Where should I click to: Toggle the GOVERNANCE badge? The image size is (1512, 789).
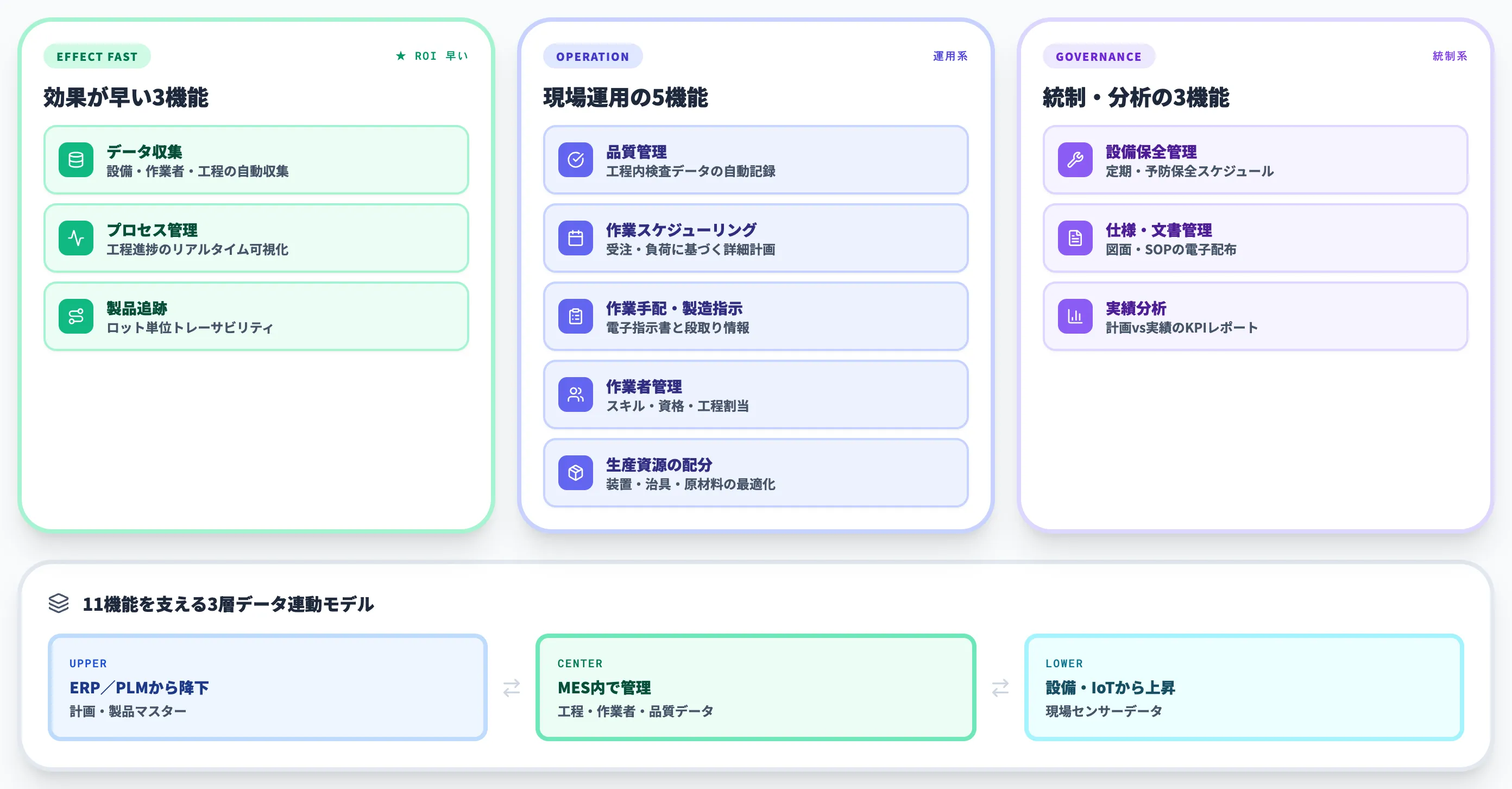1099,57
